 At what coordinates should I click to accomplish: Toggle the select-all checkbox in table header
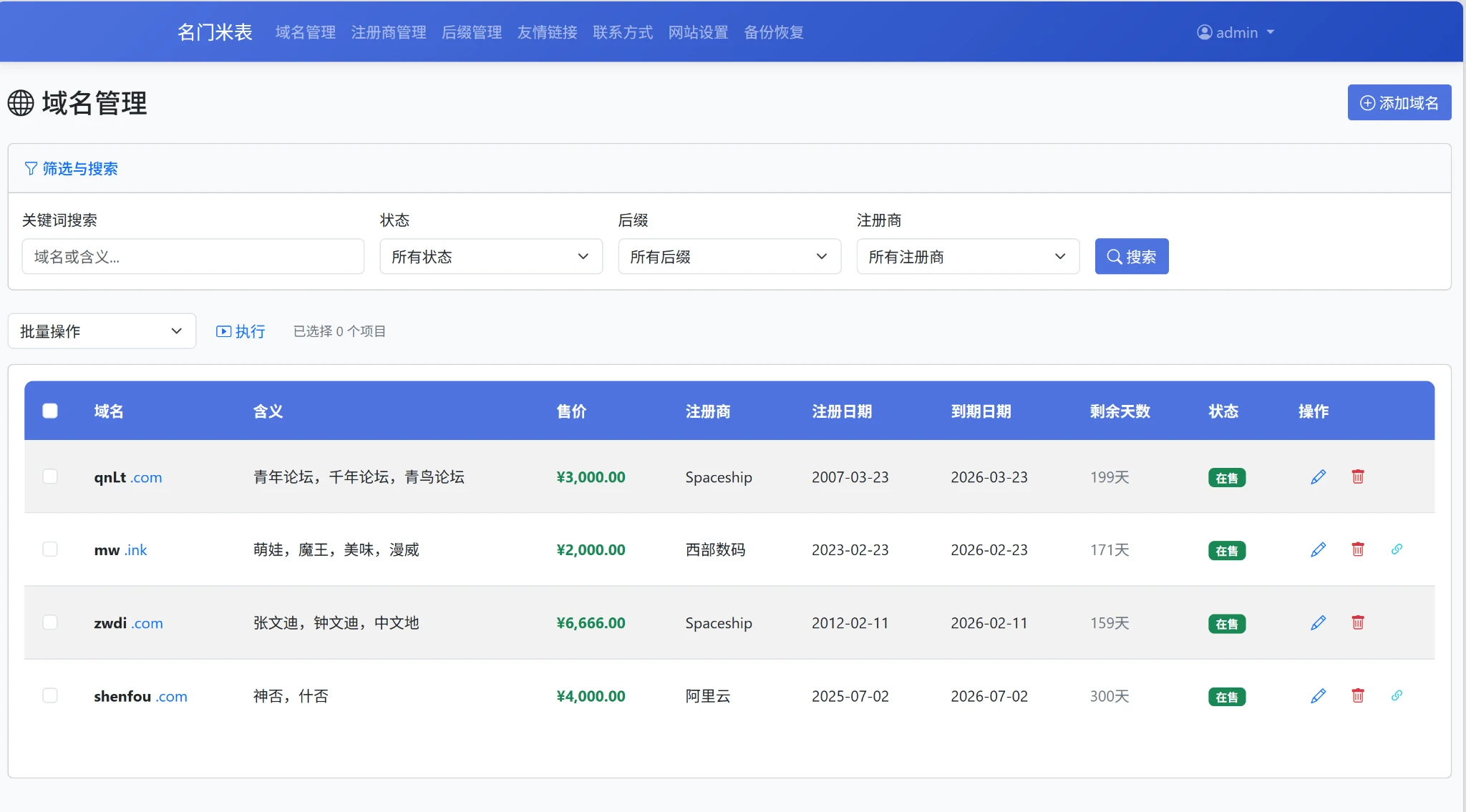pyautogui.click(x=50, y=411)
